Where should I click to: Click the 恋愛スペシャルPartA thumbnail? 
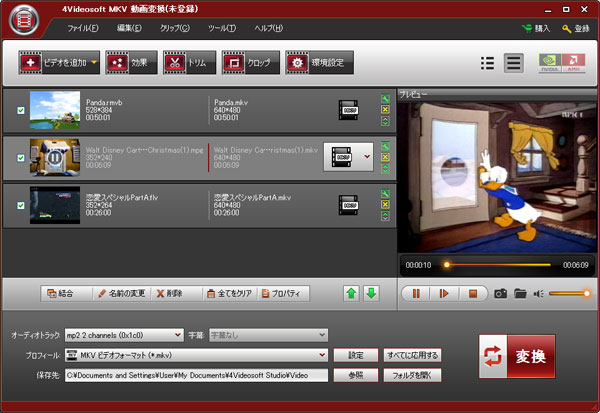(x=55, y=205)
